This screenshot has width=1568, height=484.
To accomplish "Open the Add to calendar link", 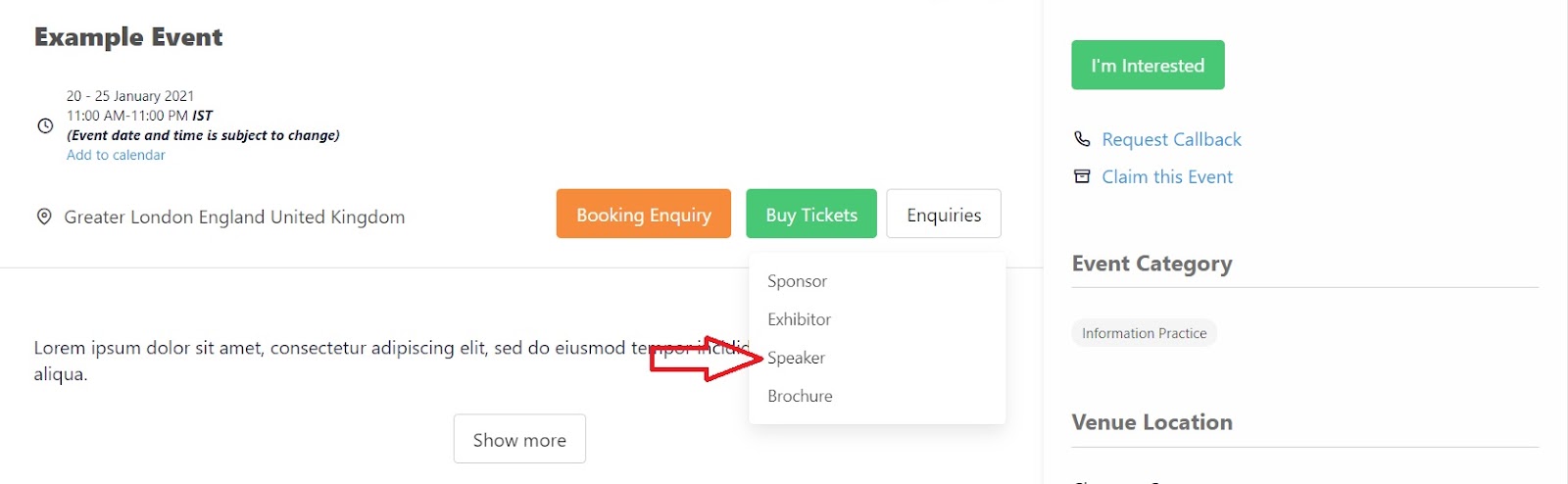I will [116, 155].
